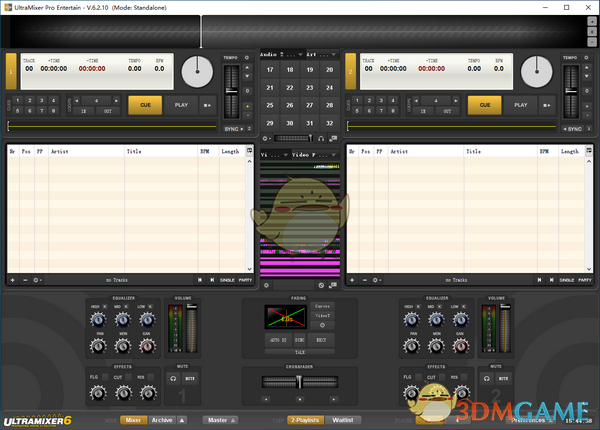This screenshot has width=600, height=430.
Task: Add track to right playlist with plus
Action: [352, 280]
